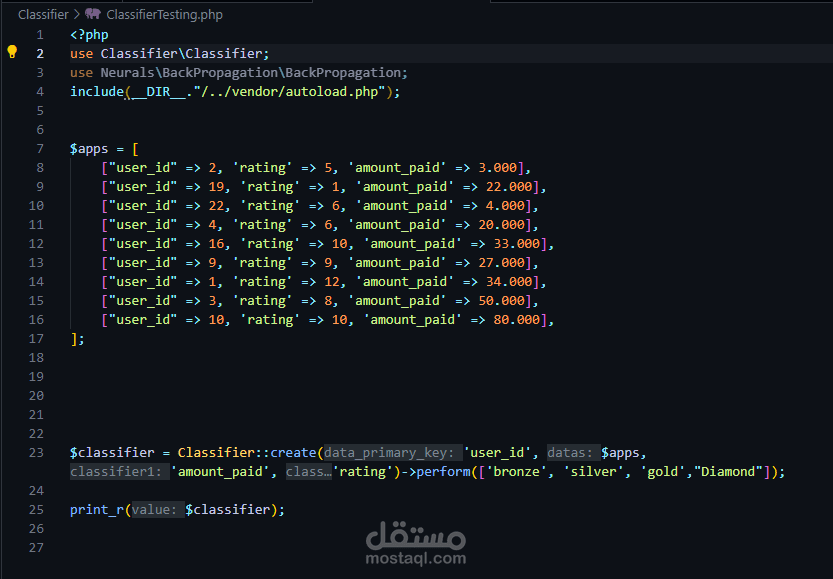This screenshot has height=579, width=833.
Task: Click the perform method call
Action: [x=444, y=472]
